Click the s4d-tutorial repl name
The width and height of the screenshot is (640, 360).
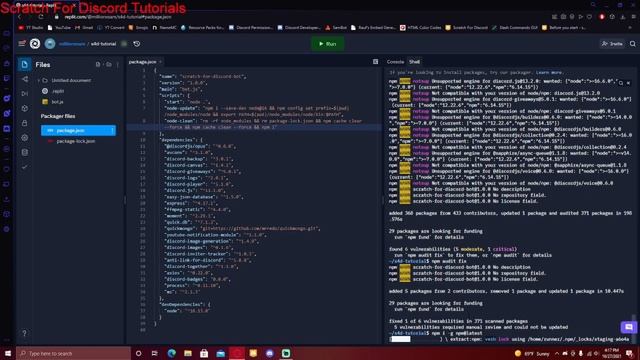pyautogui.click(x=103, y=44)
